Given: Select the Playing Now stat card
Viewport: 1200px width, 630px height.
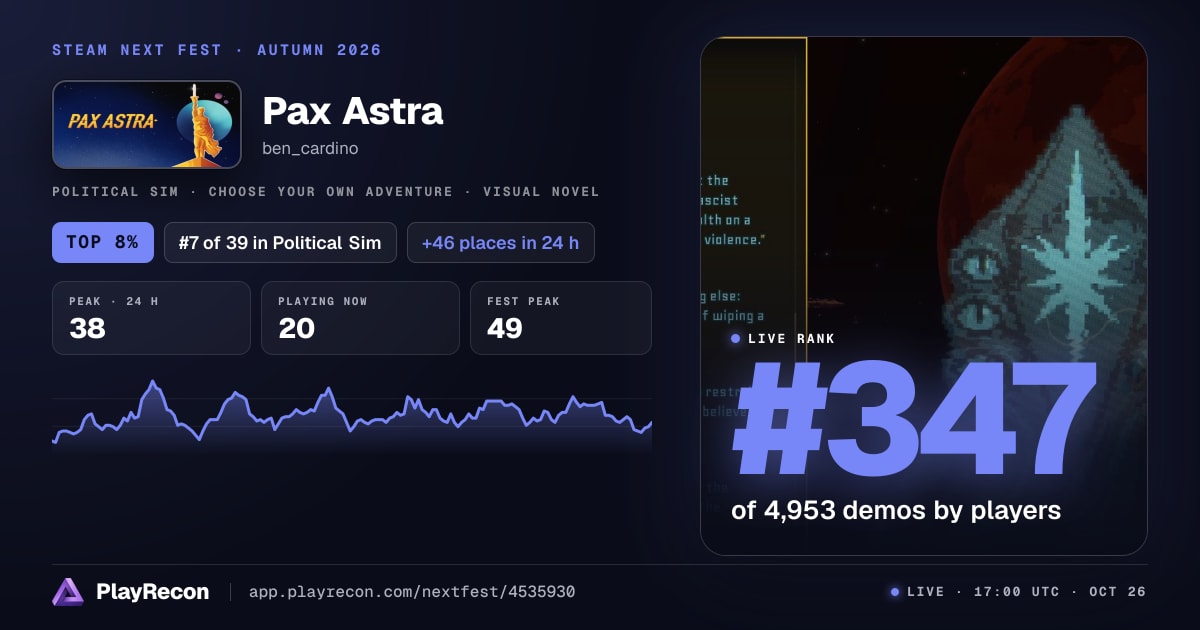Looking at the screenshot, I should click(x=360, y=318).
